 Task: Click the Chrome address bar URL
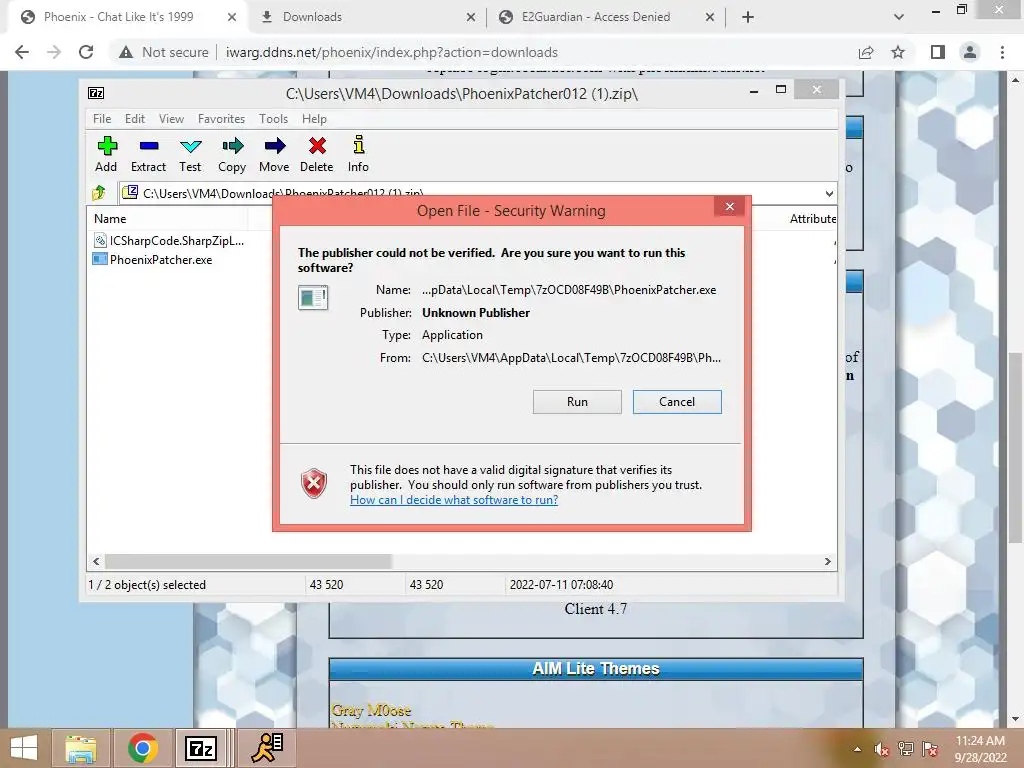[x=392, y=52]
